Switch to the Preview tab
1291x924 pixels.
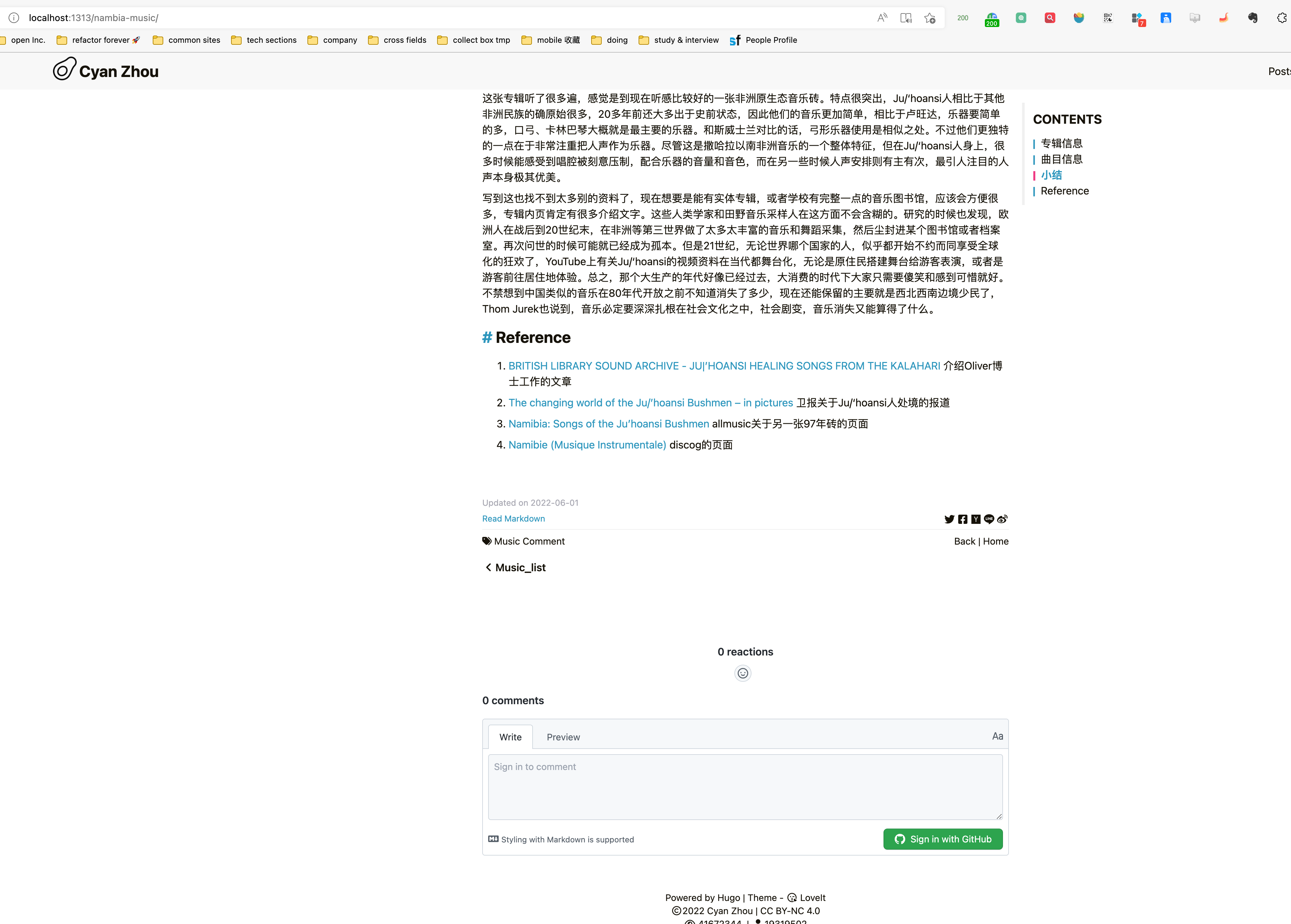(563, 737)
